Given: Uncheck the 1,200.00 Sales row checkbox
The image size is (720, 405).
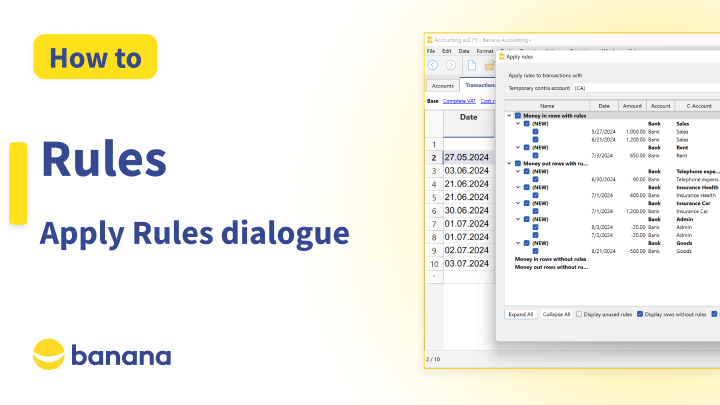Looking at the screenshot, I should point(535,140).
